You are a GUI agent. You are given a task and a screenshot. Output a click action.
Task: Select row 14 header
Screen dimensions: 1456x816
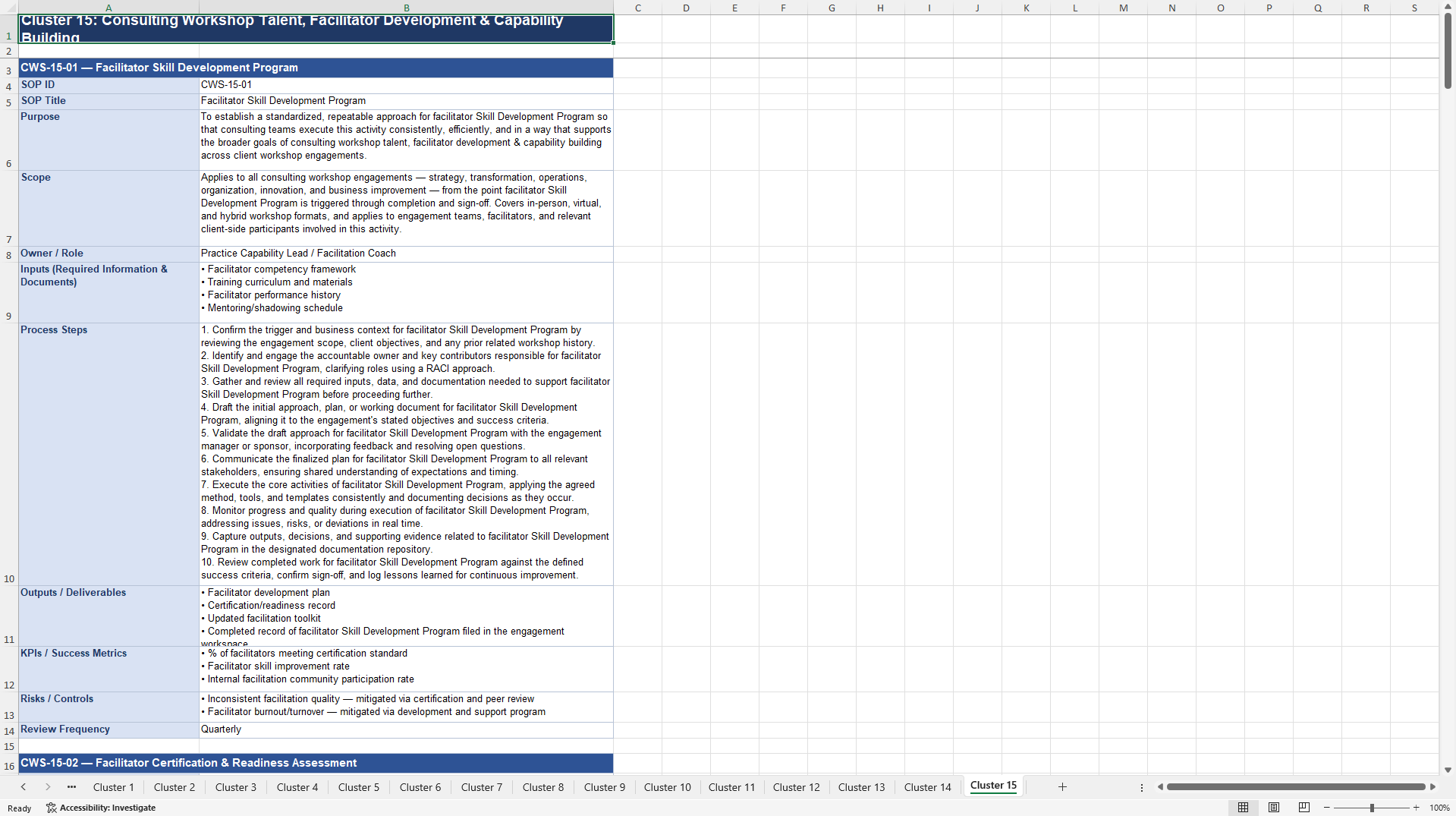tap(9, 730)
